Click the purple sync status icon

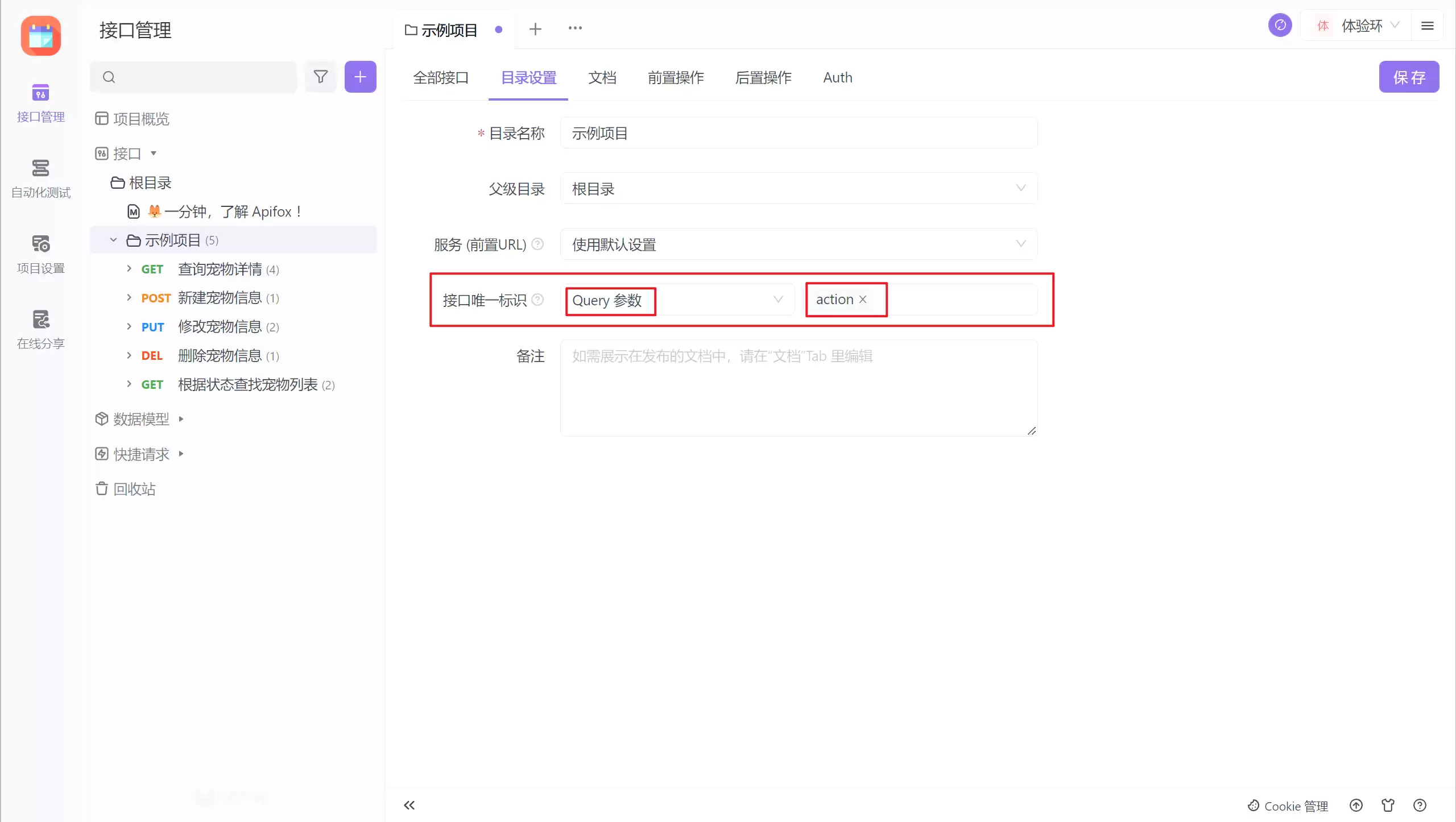(1280, 26)
